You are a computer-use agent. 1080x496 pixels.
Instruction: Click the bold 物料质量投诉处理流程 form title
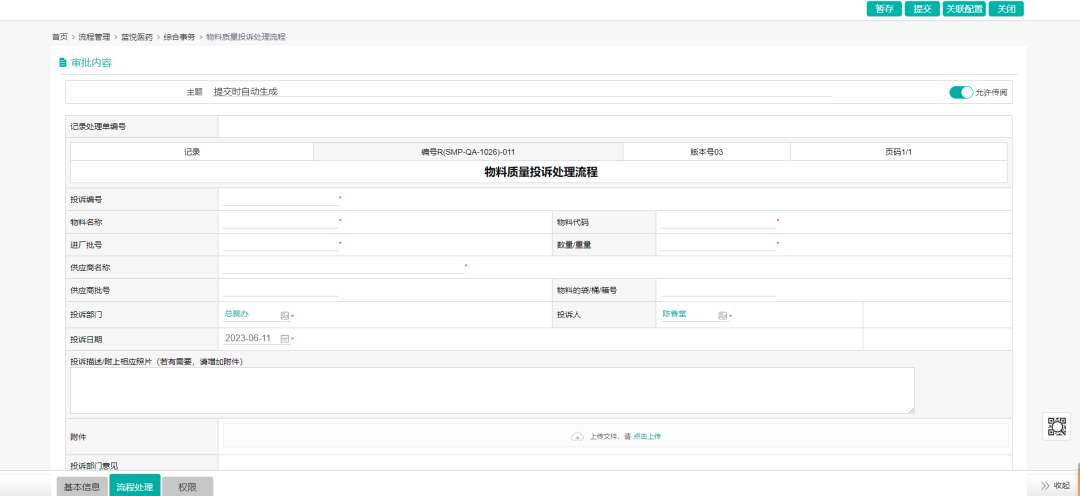[541, 173]
